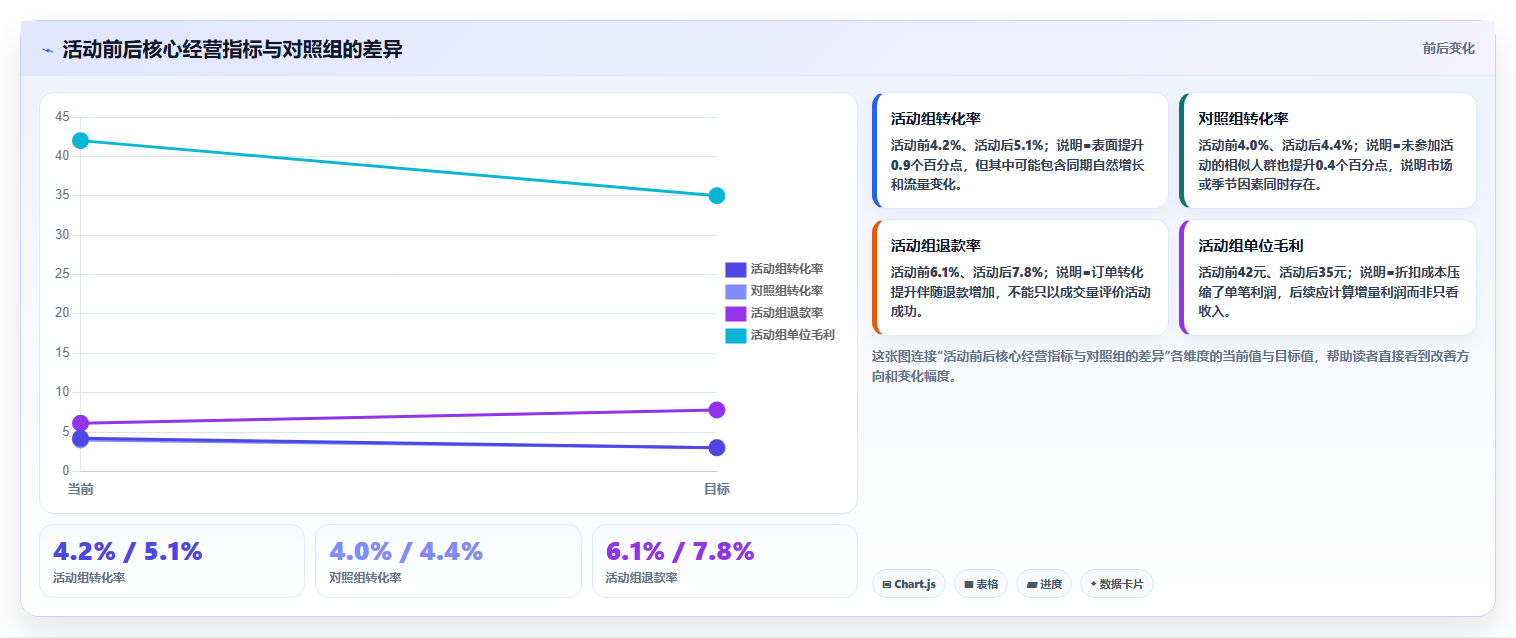Click the main title 活动前后核心经营指标与对照组的差异

coord(232,49)
